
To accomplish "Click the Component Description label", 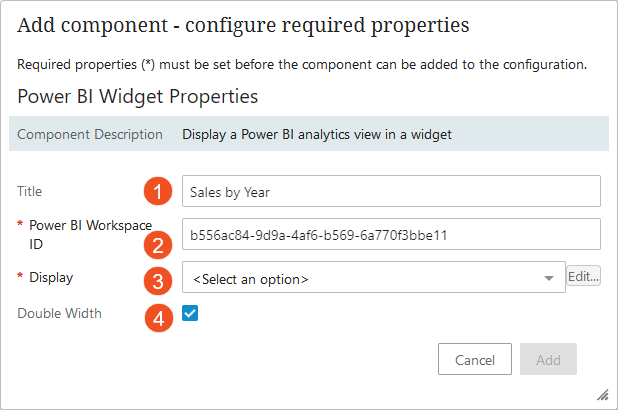I will pyautogui.click(x=90, y=134).
